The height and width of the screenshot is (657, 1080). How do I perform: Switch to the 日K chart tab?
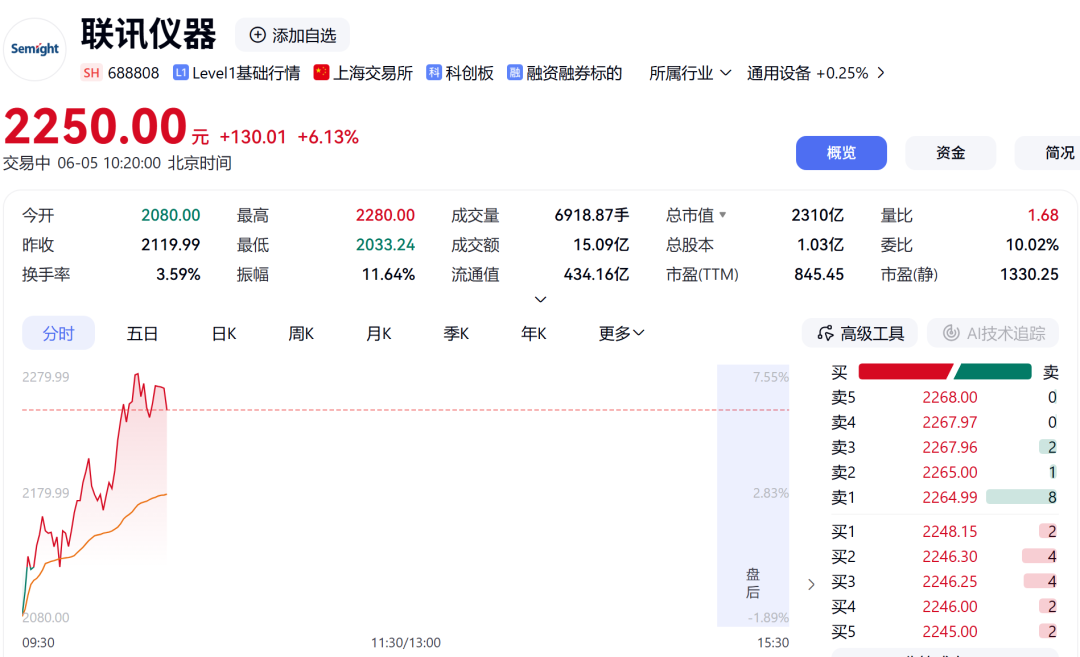click(x=224, y=333)
